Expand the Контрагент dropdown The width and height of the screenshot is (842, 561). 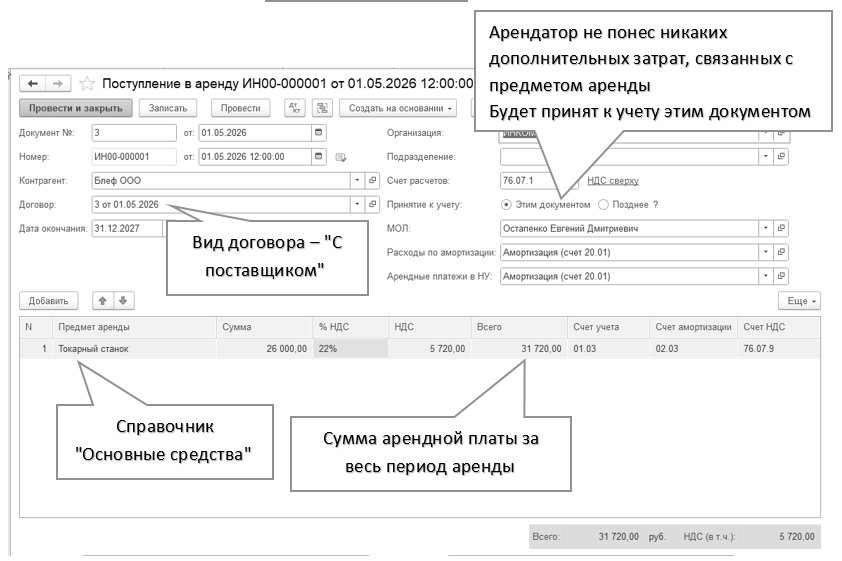coord(357,181)
